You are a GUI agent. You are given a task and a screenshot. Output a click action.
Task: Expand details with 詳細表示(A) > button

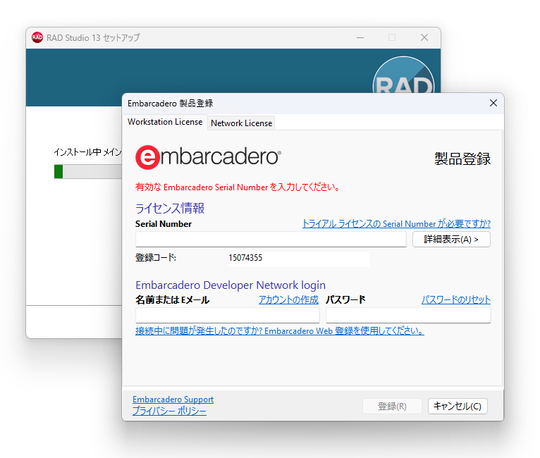[x=451, y=239]
